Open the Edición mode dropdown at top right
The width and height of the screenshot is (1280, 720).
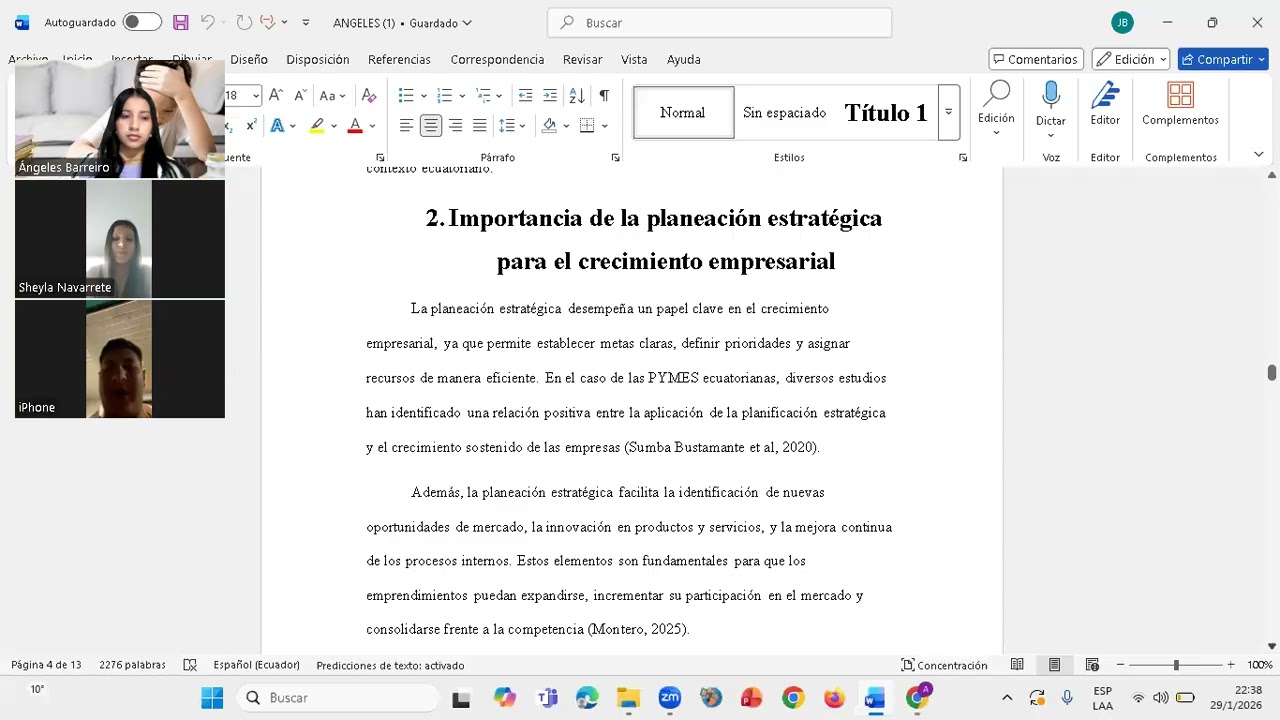coord(1131,59)
